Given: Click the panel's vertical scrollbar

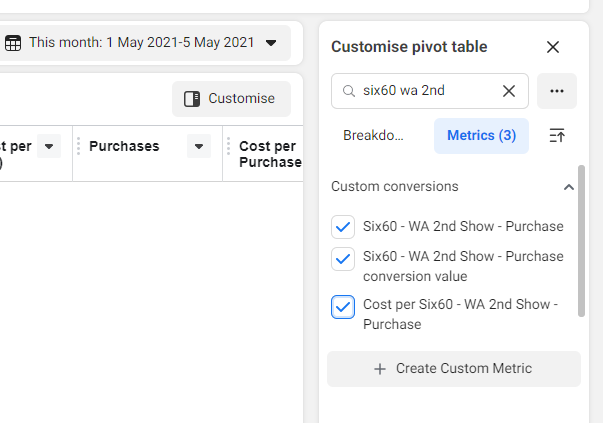Looking at the screenshot, I should coord(581,241).
